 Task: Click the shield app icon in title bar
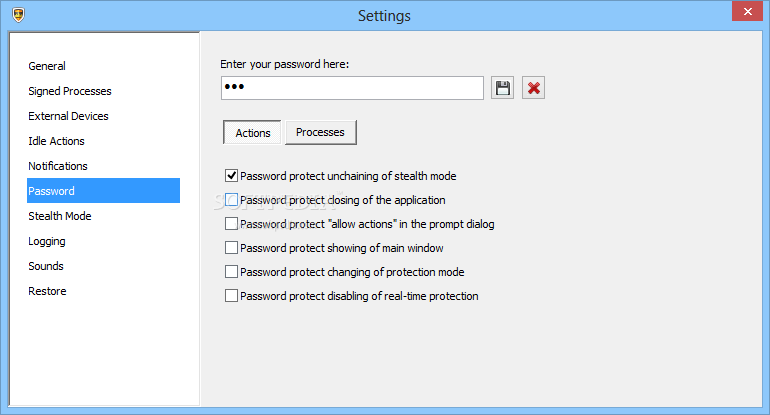tap(19, 15)
